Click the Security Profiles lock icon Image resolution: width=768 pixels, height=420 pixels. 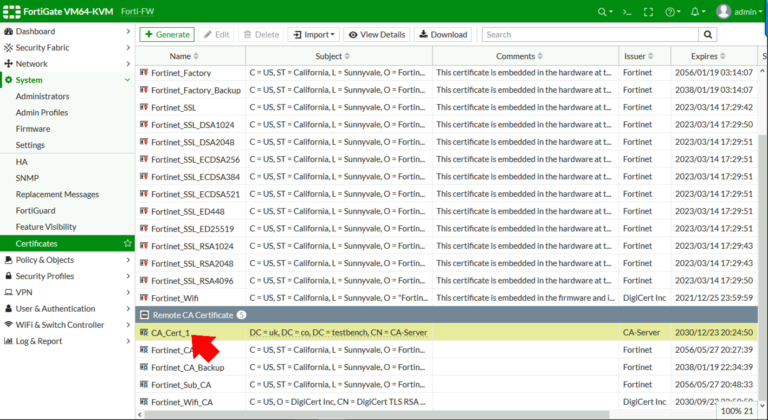(x=8, y=276)
